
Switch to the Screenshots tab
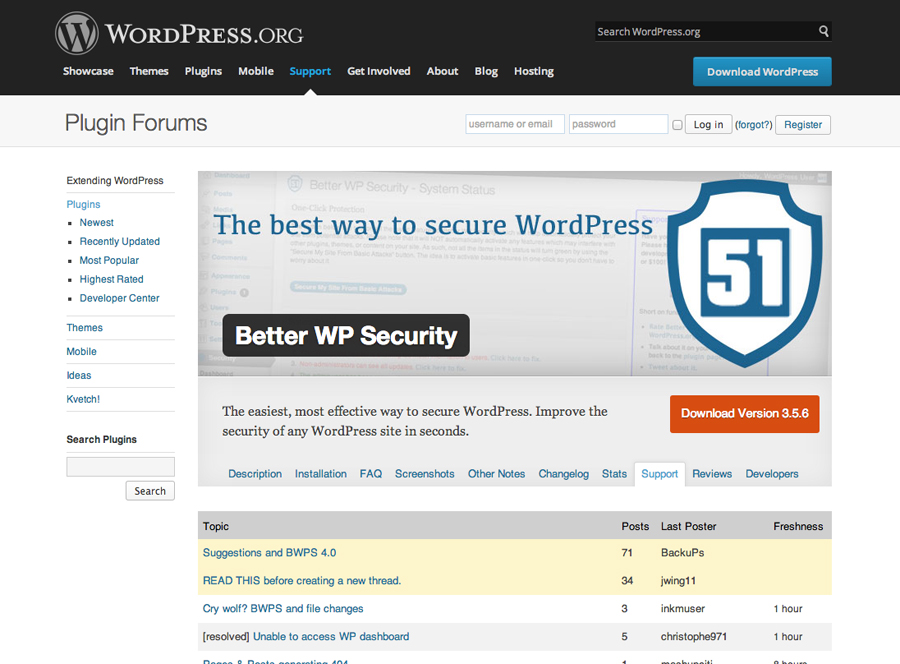tap(425, 474)
